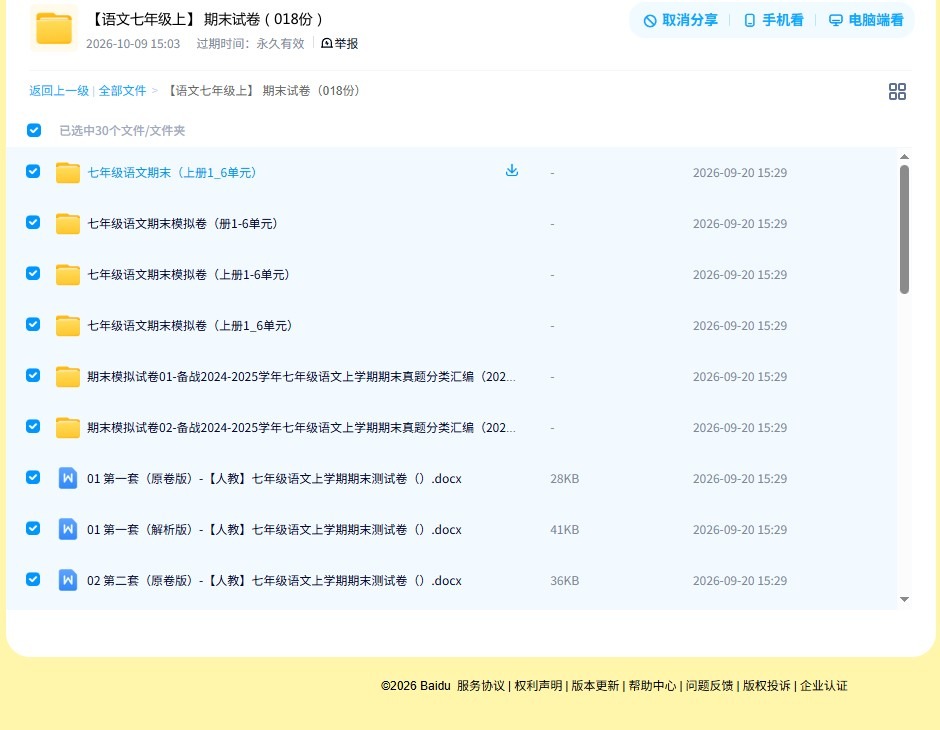The image size is (940, 730).
Task: Uncheck 七年级语文期末模拟卷（上册1_6单元）checkbox
Action: 33,324
